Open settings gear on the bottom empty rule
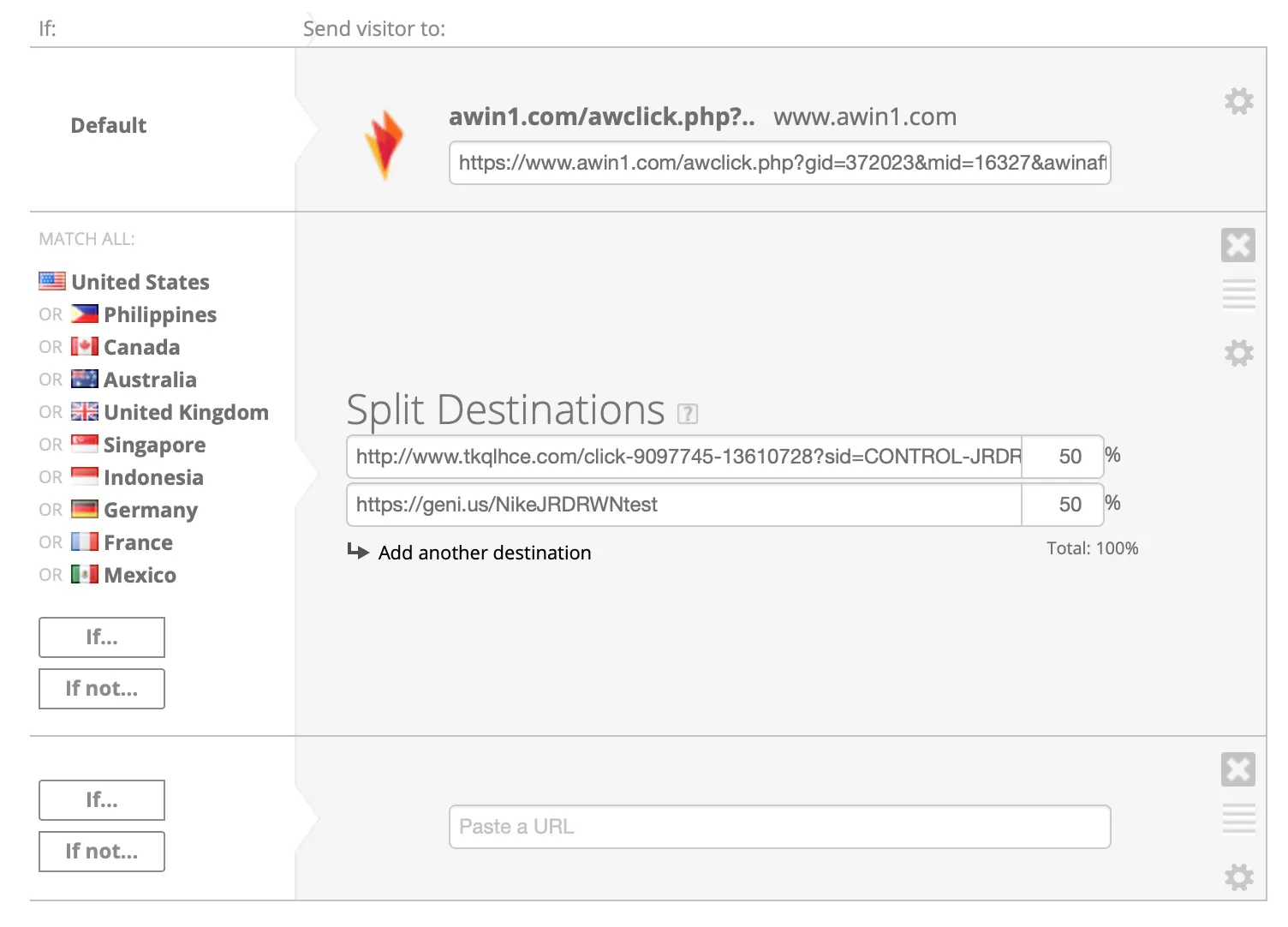1288x927 pixels. (x=1238, y=876)
